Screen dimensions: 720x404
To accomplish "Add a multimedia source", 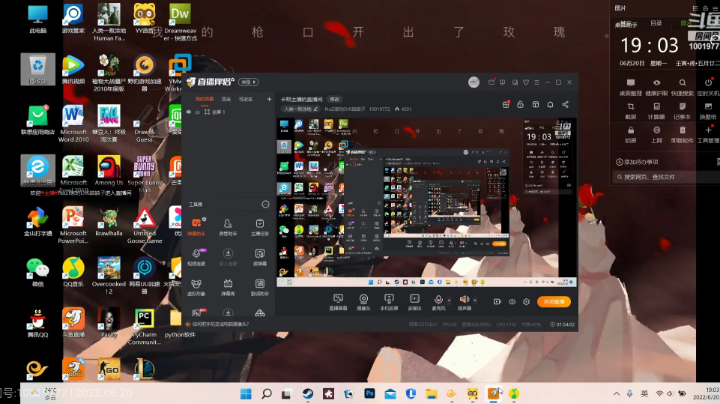I will (x=414, y=302).
